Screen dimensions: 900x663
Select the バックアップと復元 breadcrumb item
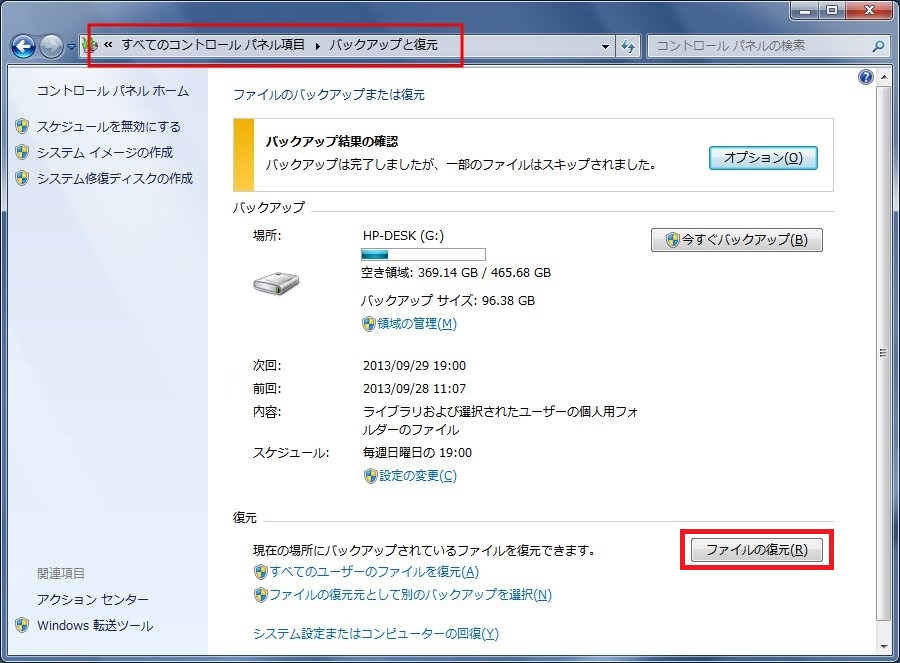(x=383, y=46)
